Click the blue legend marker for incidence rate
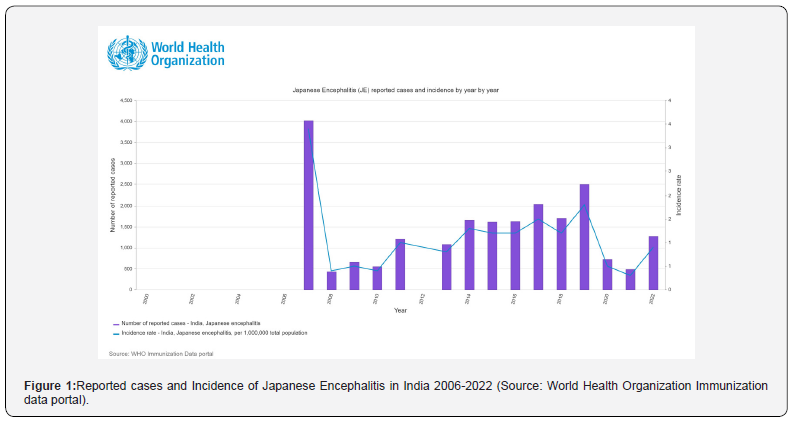 [116, 334]
